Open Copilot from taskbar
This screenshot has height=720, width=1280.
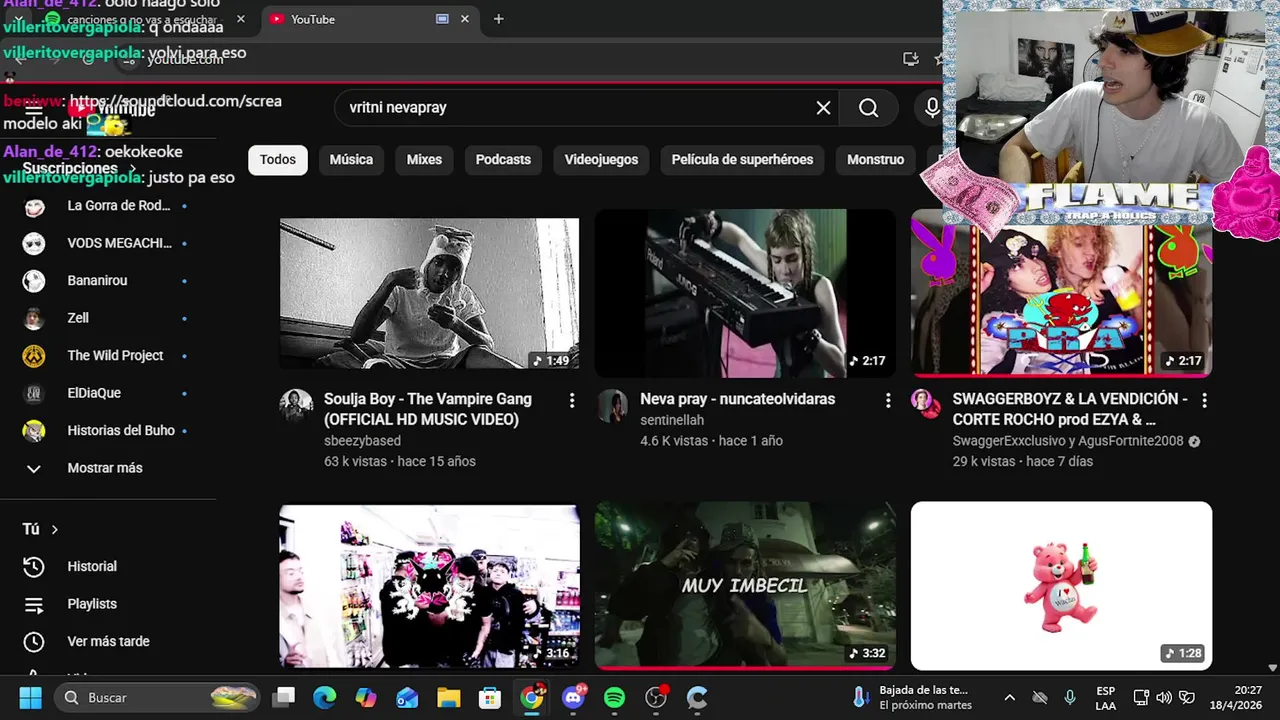[366, 697]
